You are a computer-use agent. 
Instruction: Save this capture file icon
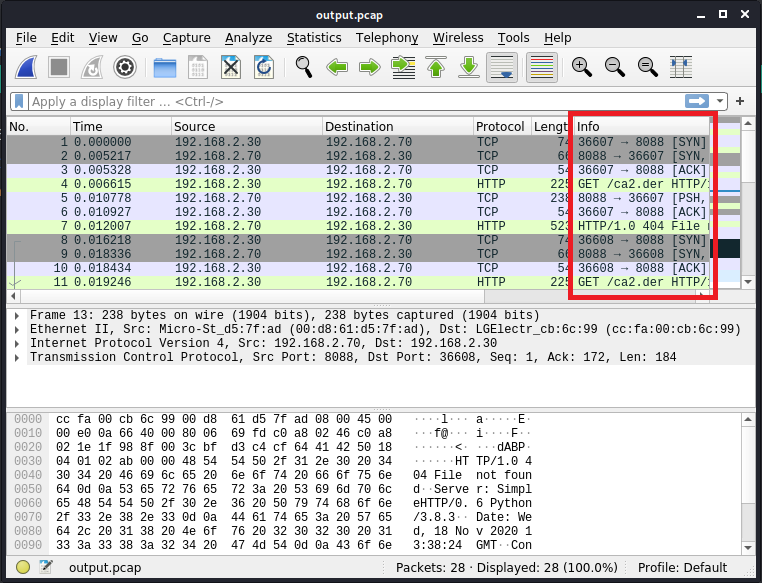[x=198, y=67]
